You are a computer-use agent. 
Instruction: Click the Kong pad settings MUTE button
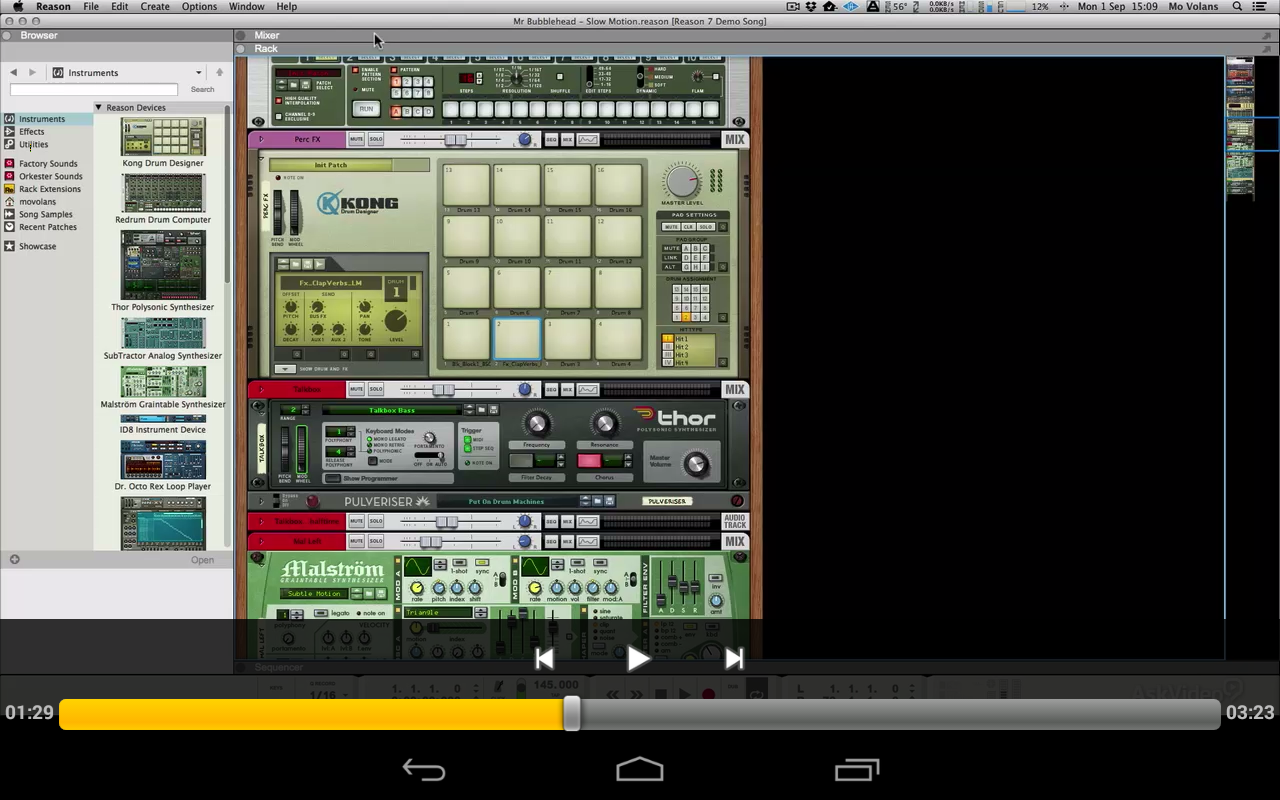click(671, 227)
